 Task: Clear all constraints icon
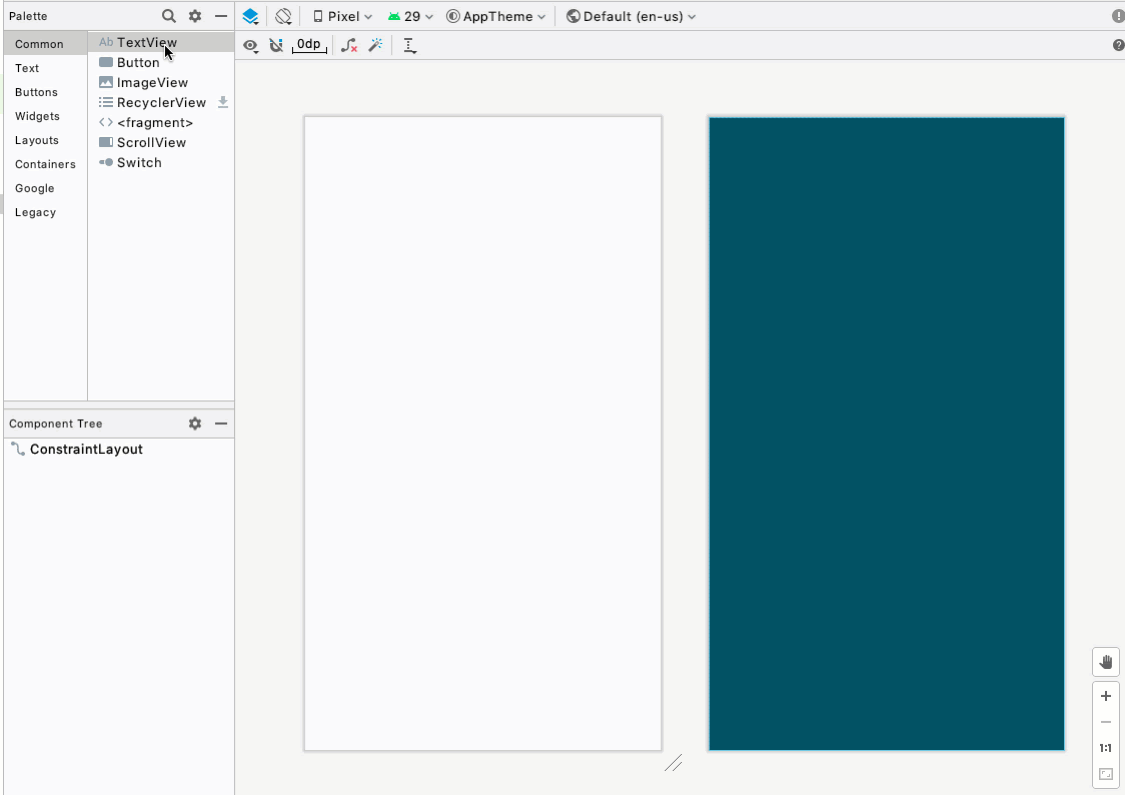click(x=349, y=45)
